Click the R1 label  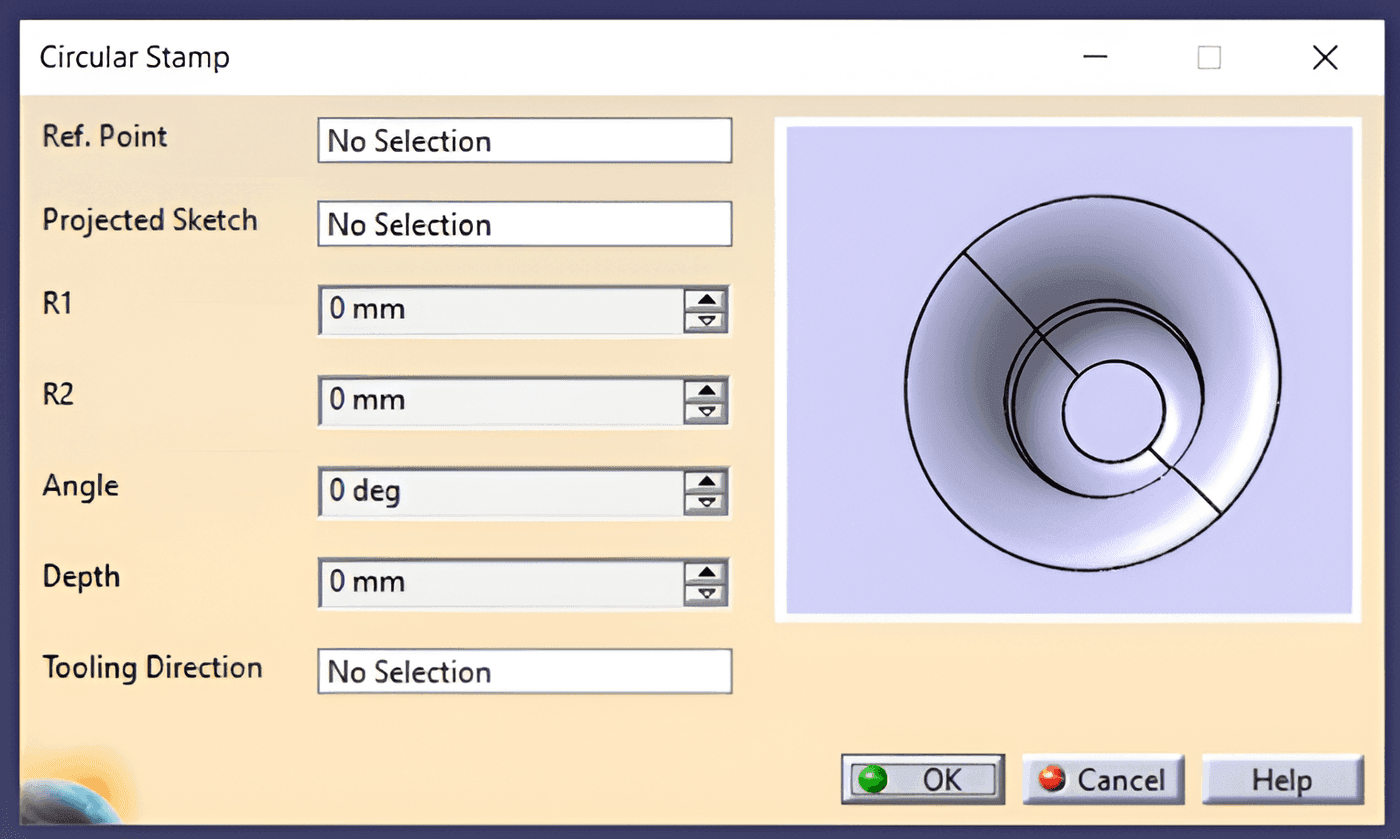pos(58,304)
